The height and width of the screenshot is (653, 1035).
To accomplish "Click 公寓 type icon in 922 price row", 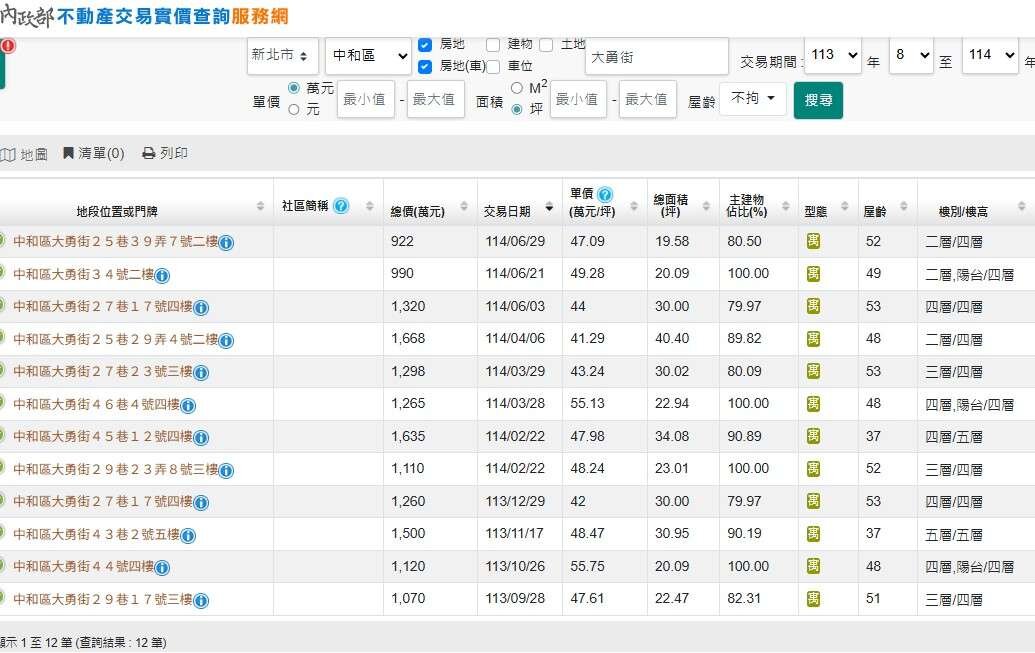I will click(x=813, y=241).
